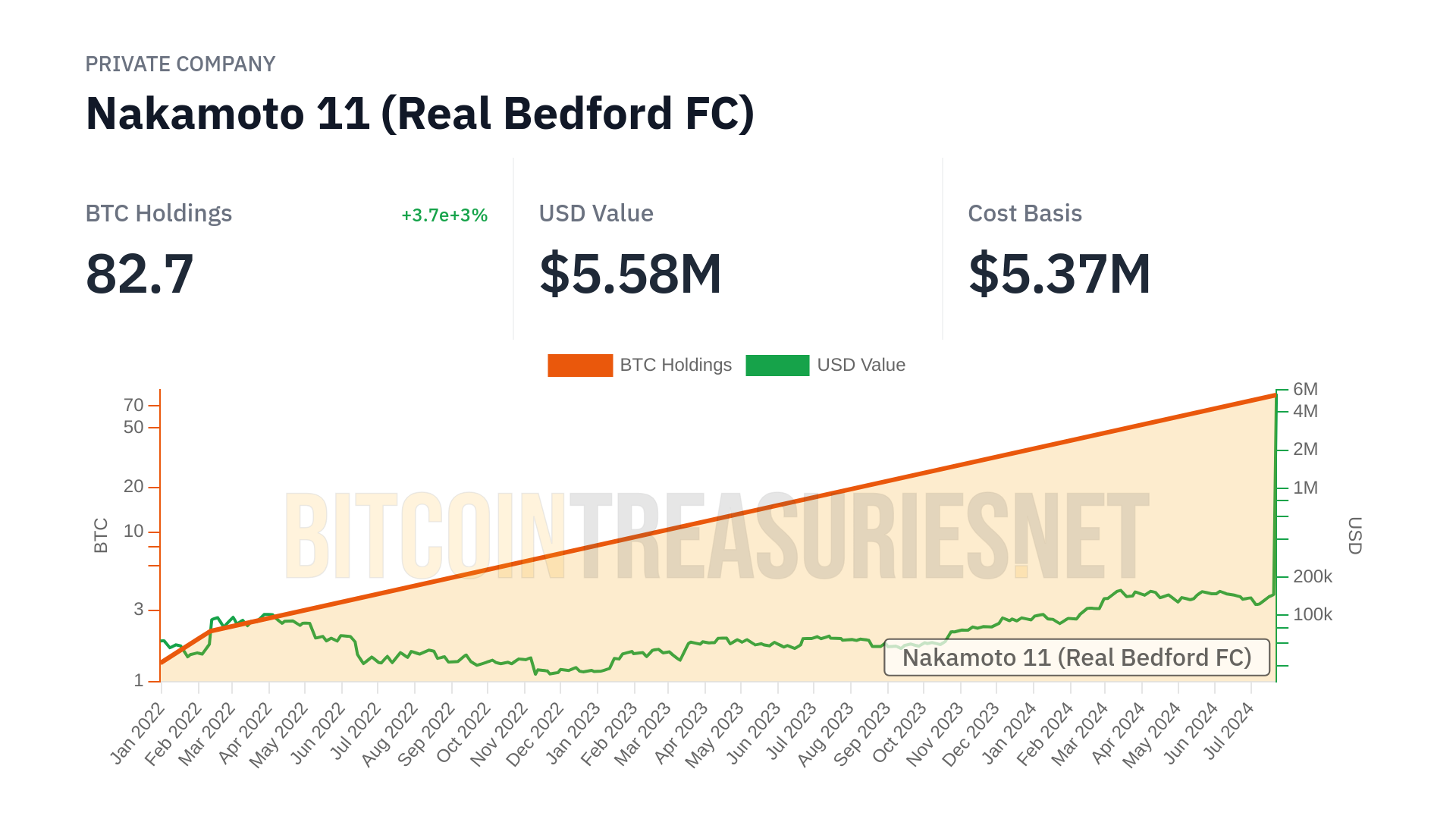Select the Jan 2022 x-axis label
The width and height of the screenshot is (1456, 819).
[138, 733]
